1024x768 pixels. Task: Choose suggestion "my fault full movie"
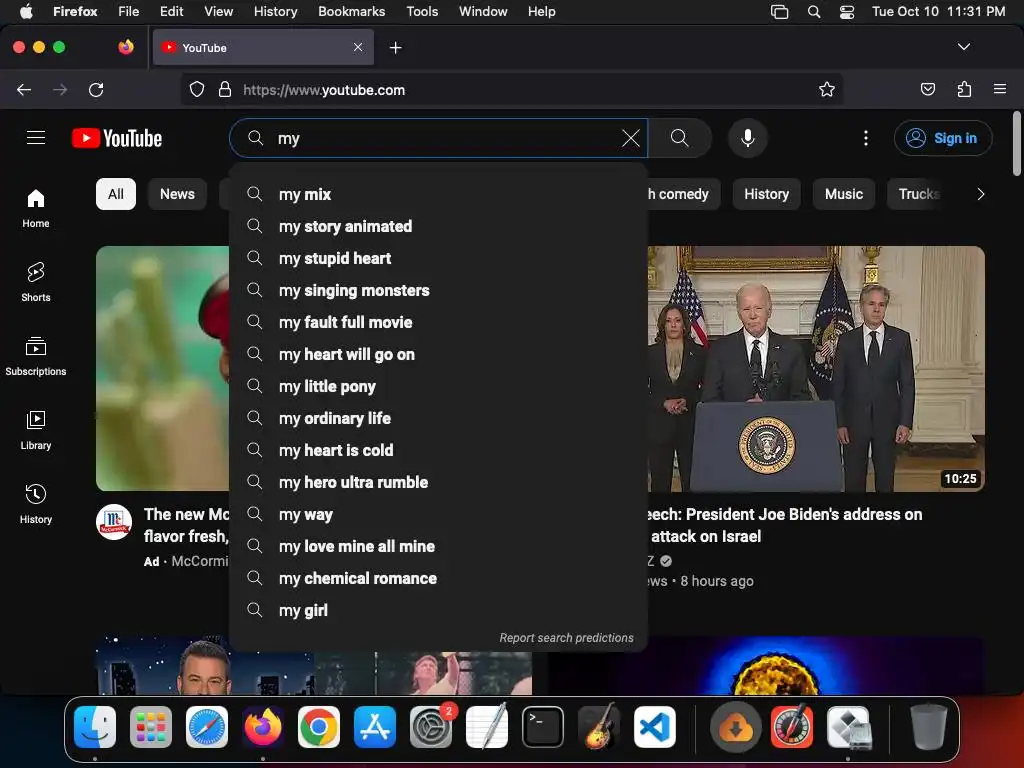tap(438, 322)
